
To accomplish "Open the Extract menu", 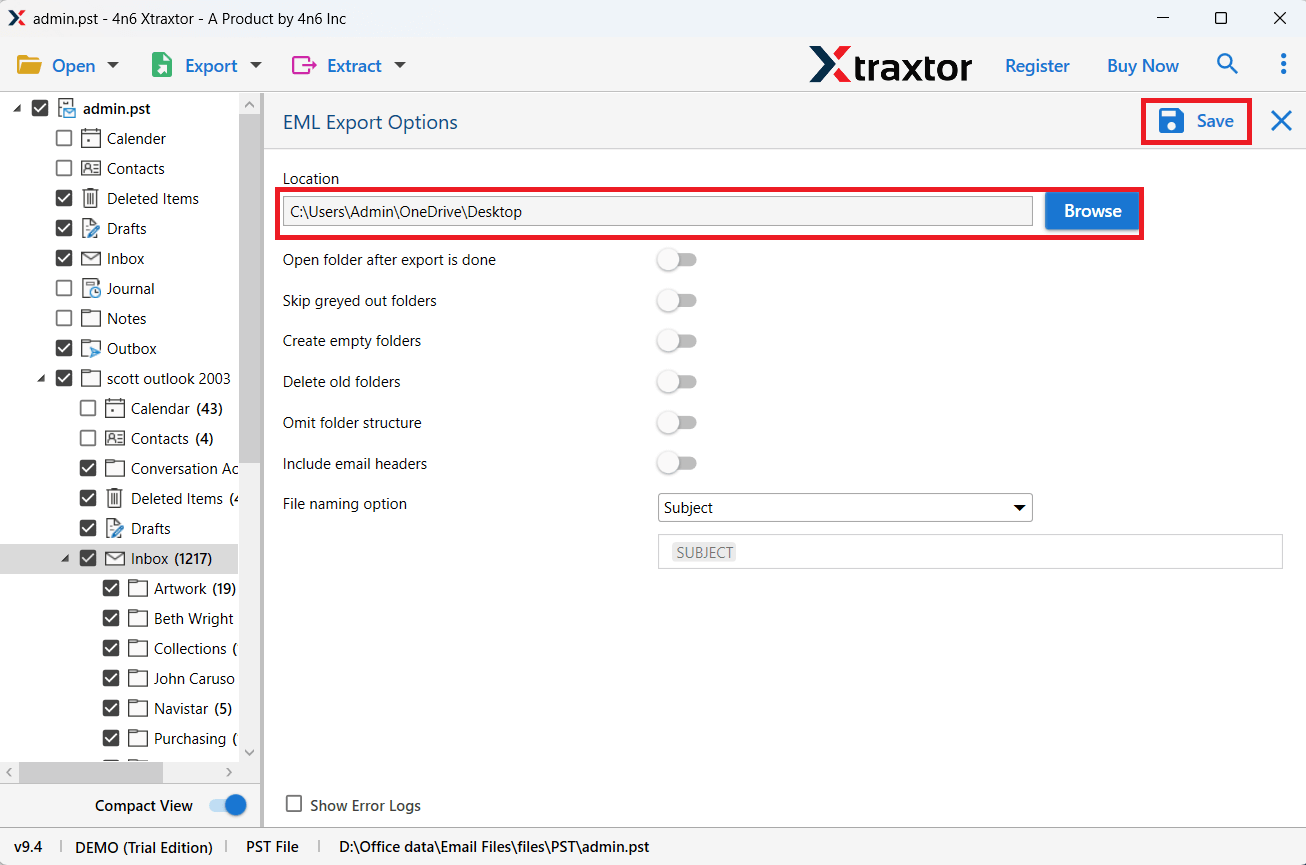I will (x=349, y=66).
